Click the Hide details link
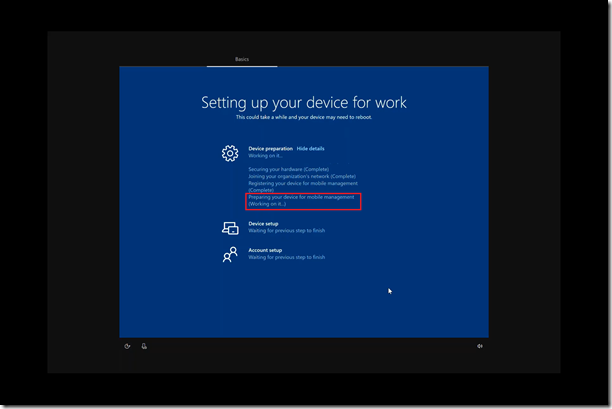Viewport: 612px width, 409px height. pyautogui.click(x=310, y=149)
